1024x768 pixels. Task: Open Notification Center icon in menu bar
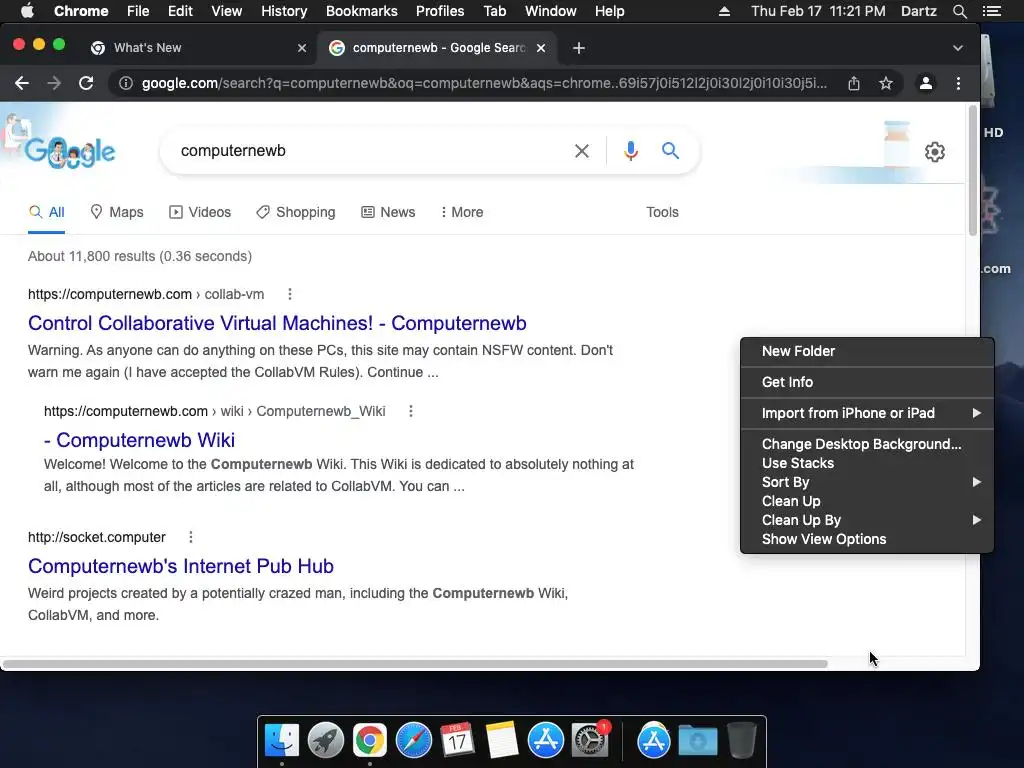point(991,11)
